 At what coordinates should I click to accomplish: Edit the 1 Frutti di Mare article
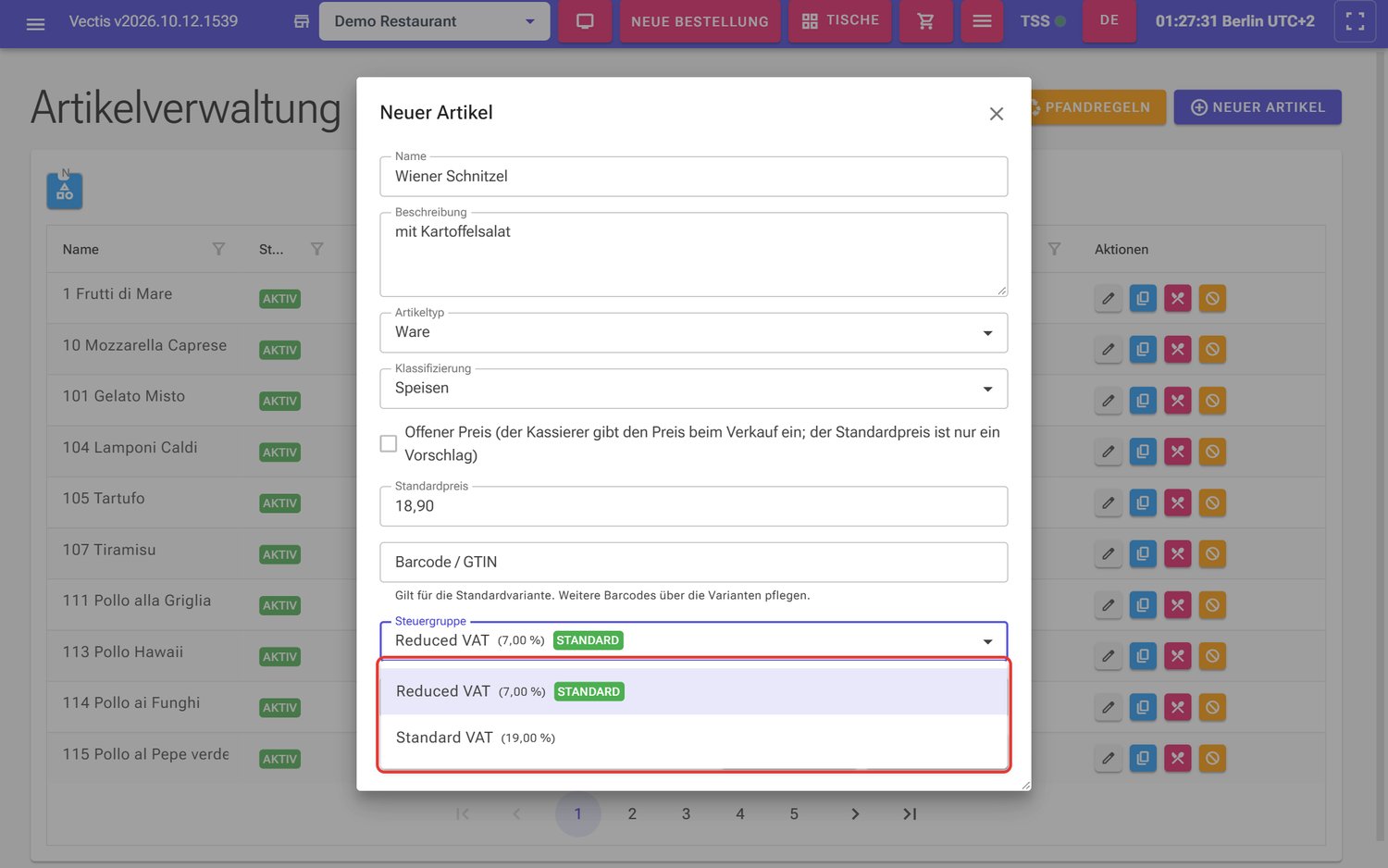click(1108, 299)
